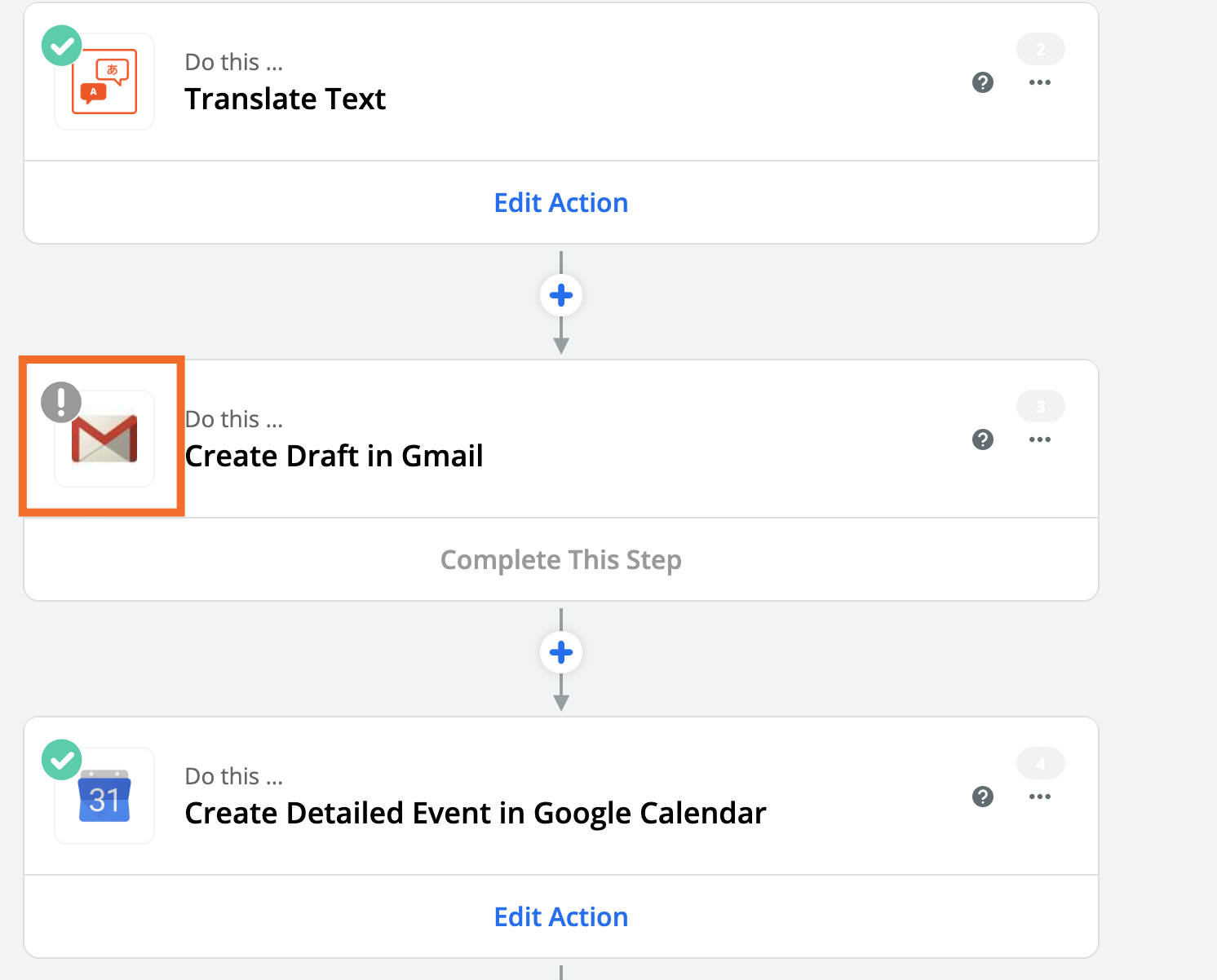The width and height of the screenshot is (1217, 980).
Task: Click Complete This Step for Gmail
Action: pyautogui.click(x=561, y=560)
